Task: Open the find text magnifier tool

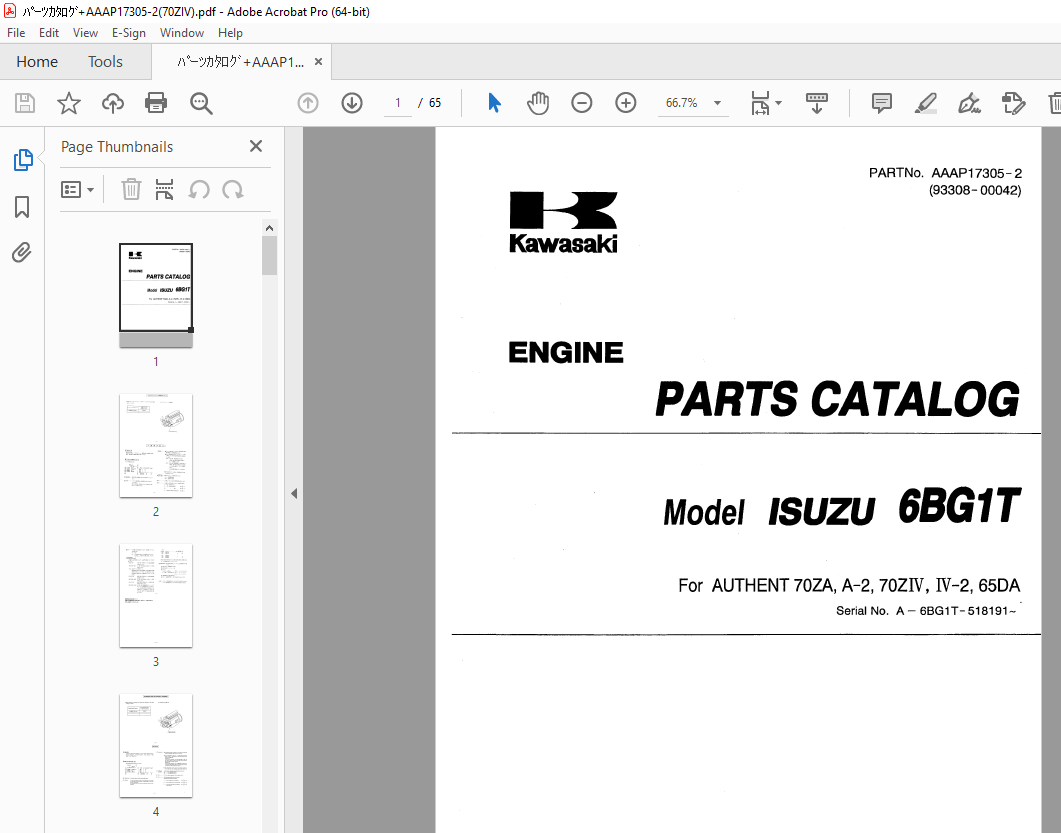Action: (201, 104)
